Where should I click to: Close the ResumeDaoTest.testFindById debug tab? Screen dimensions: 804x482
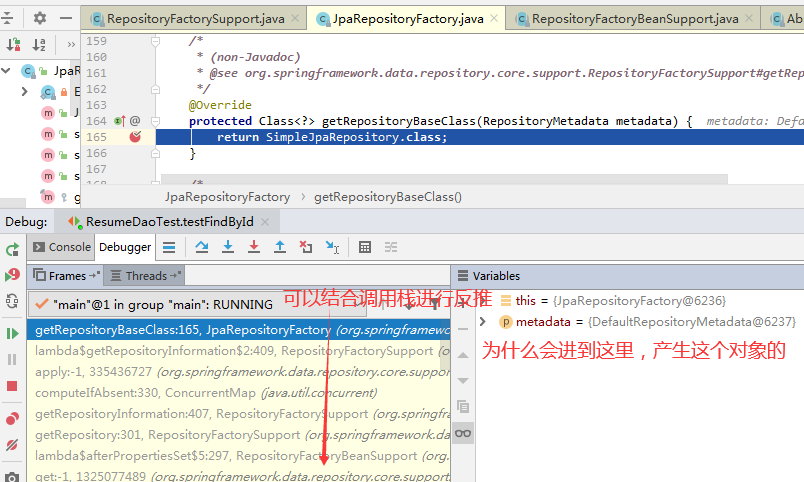[265, 222]
